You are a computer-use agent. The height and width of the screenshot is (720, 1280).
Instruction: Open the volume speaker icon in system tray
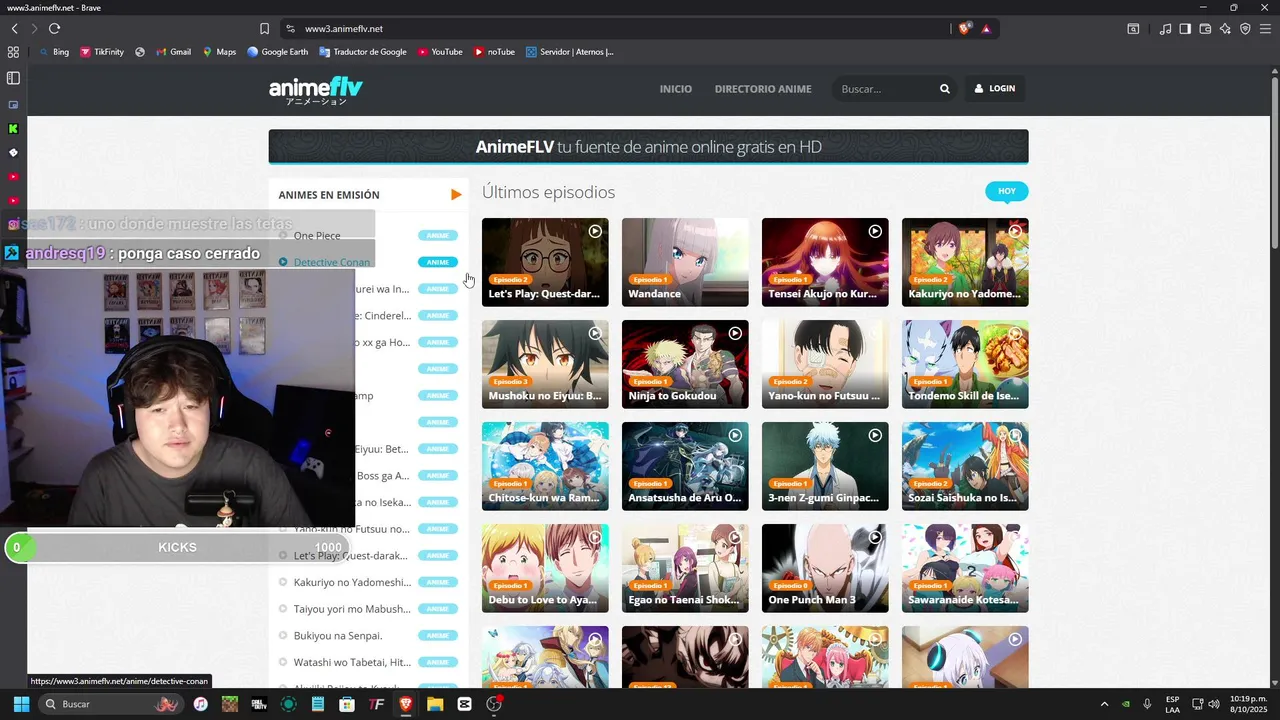1214,704
